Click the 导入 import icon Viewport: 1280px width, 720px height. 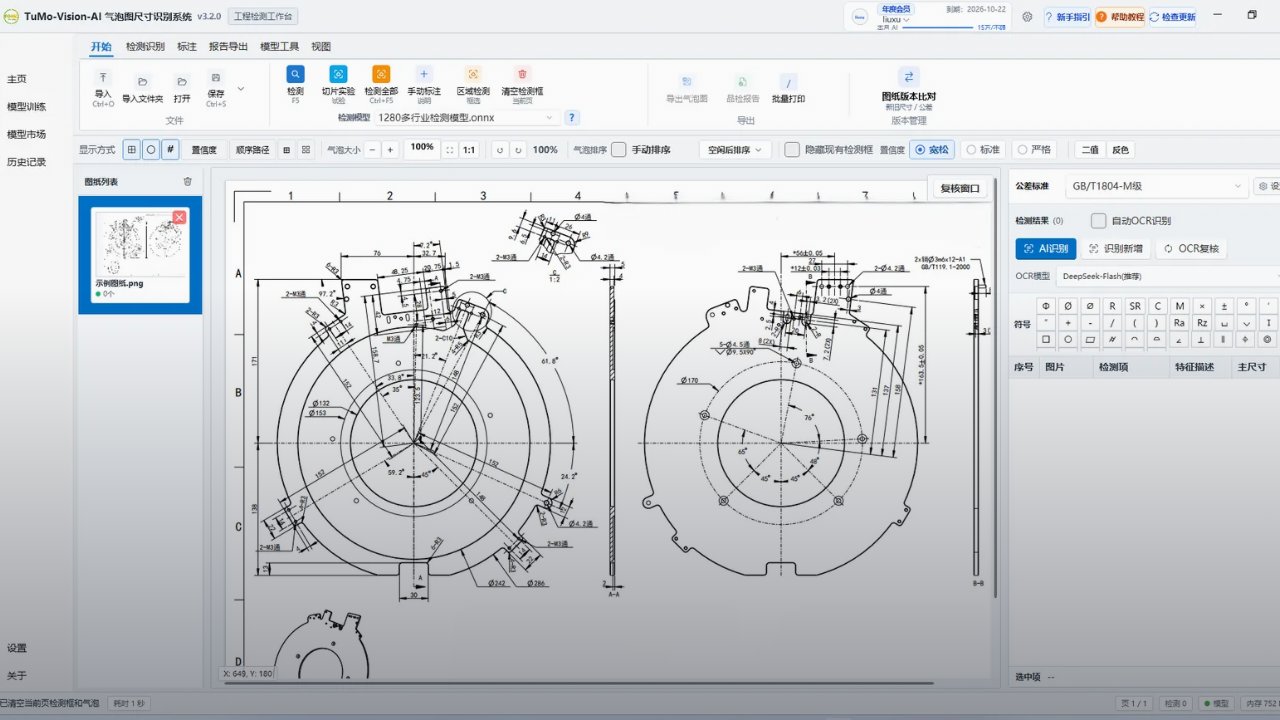point(103,78)
